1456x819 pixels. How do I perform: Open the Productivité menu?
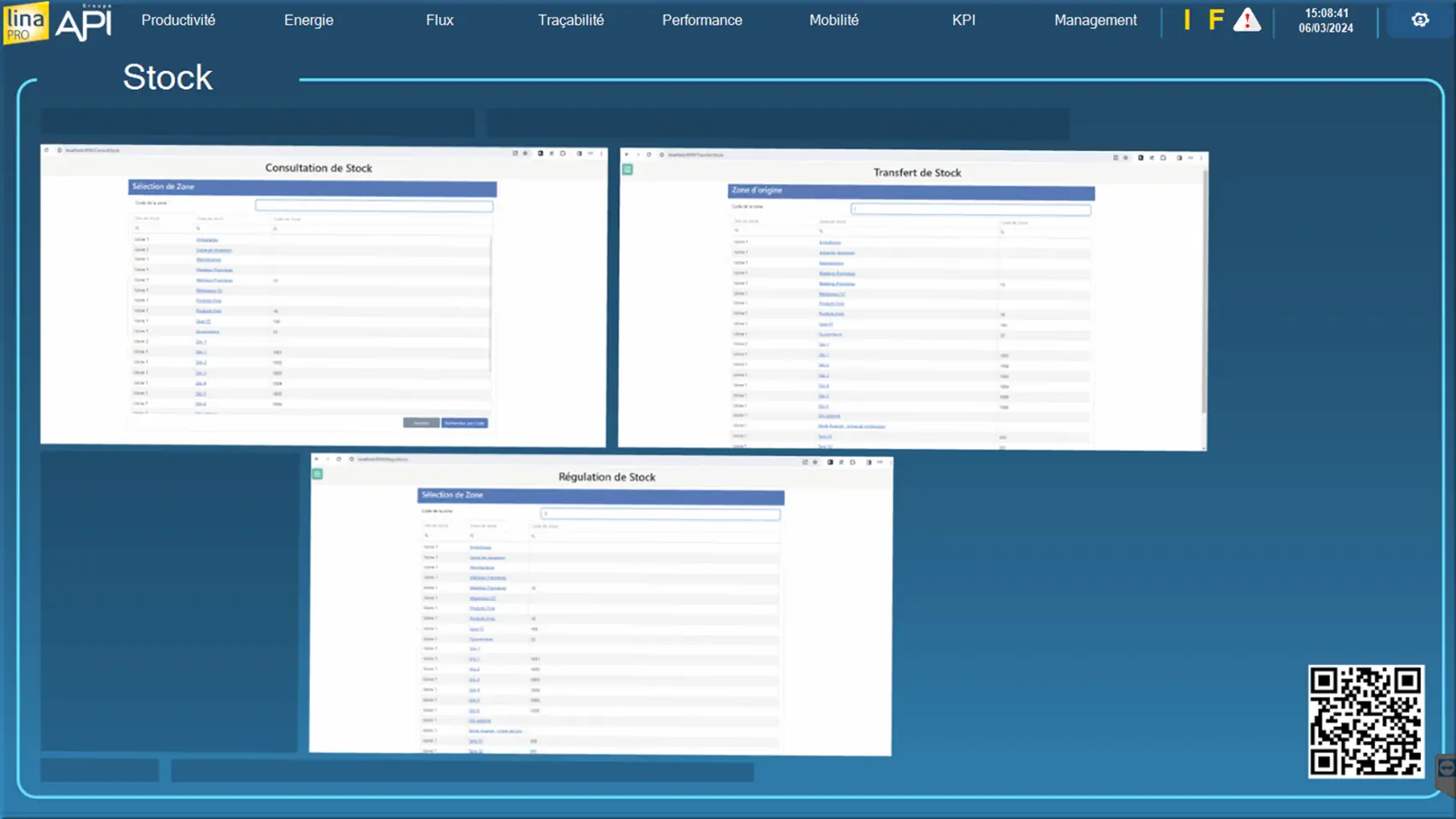coord(178,20)
